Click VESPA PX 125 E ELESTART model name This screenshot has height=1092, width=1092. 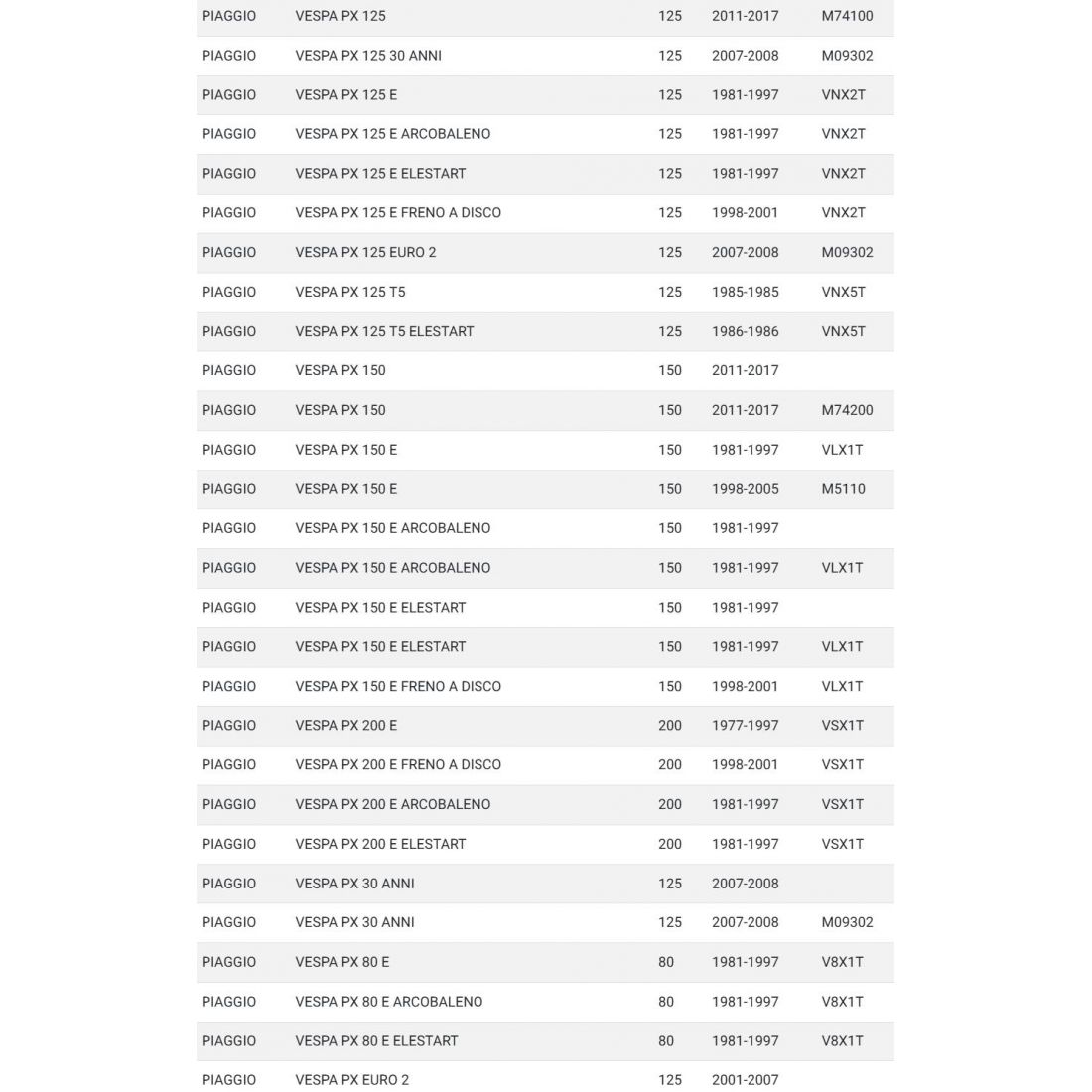380,174
